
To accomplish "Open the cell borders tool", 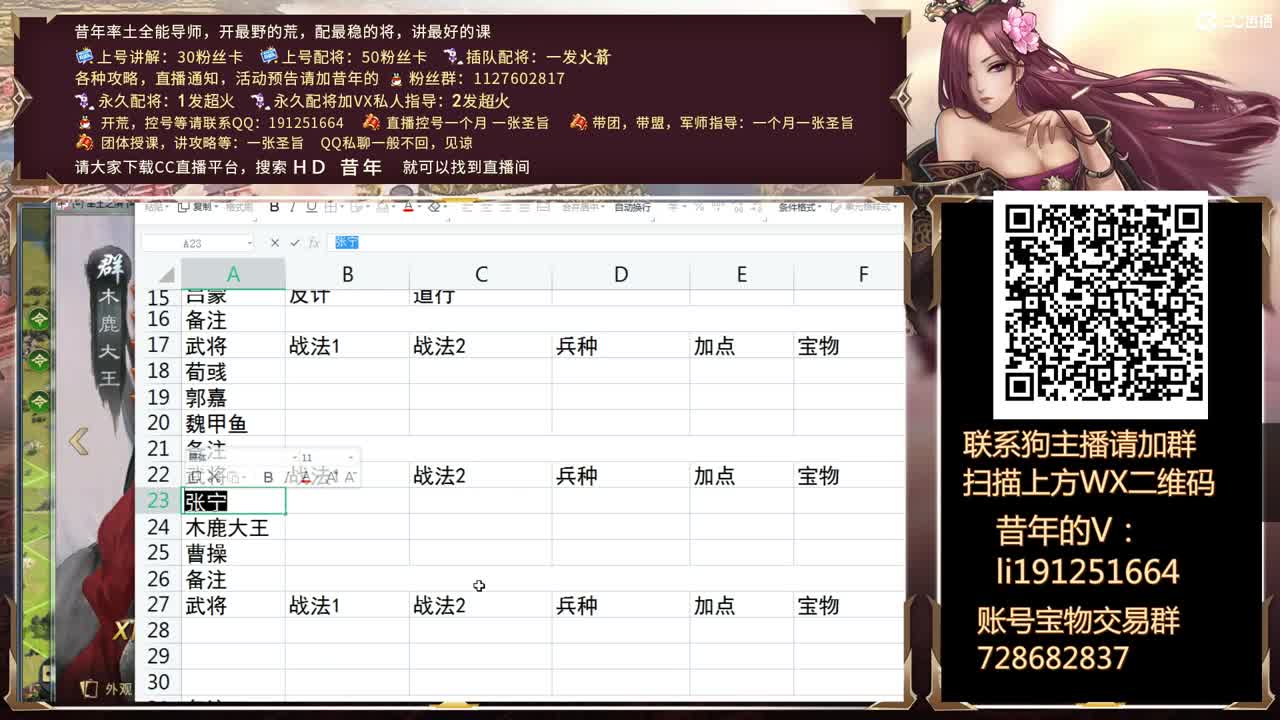I will pyautogui.click(x=330, y=207).
